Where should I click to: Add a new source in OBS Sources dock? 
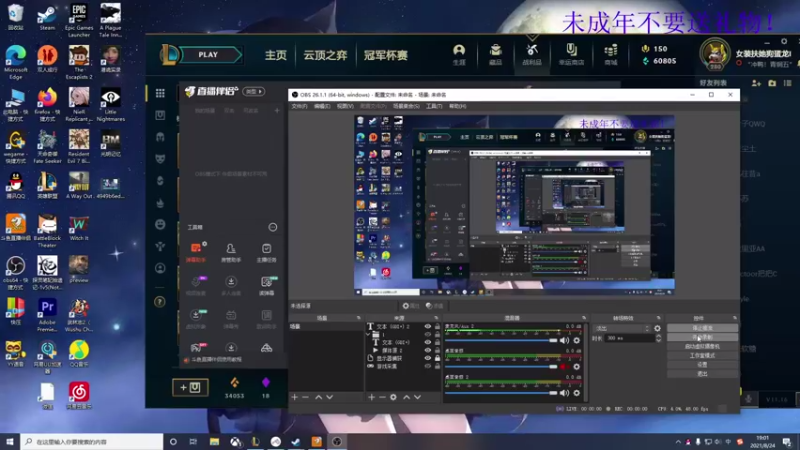371,397
